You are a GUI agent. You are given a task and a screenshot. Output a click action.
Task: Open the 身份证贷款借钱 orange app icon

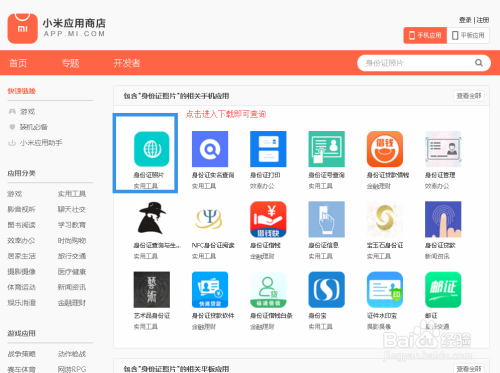point(385,149)
